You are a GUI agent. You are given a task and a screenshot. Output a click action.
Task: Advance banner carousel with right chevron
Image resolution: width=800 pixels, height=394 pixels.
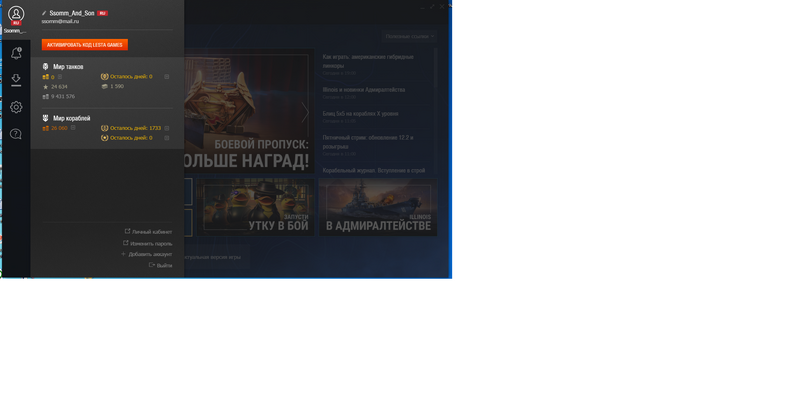tap(305, 113)
